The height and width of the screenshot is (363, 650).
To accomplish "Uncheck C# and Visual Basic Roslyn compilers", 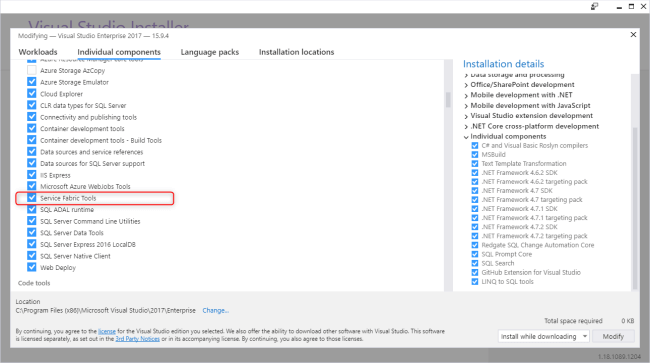I will pyautogui.click(x=475, y=145).
